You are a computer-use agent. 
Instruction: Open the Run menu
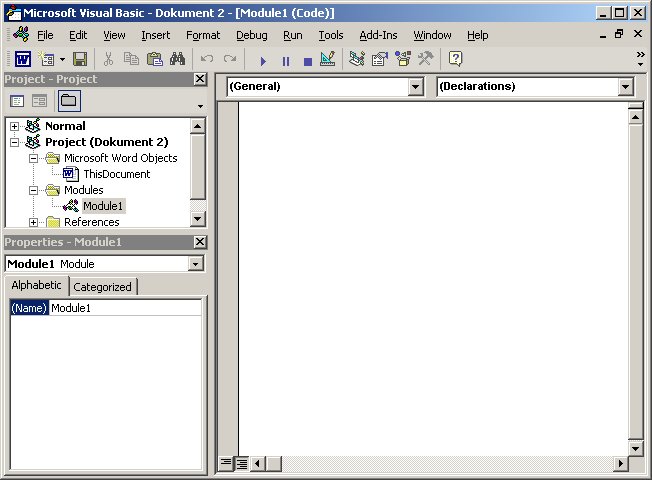point(293,35)
